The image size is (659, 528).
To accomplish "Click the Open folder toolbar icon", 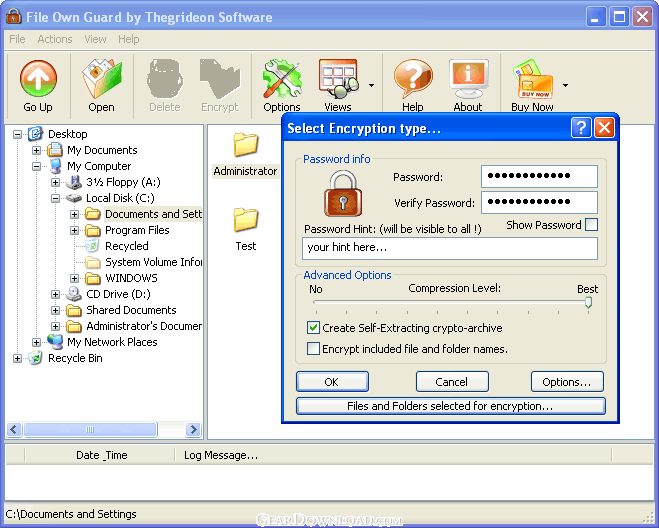I will [101, 79].
